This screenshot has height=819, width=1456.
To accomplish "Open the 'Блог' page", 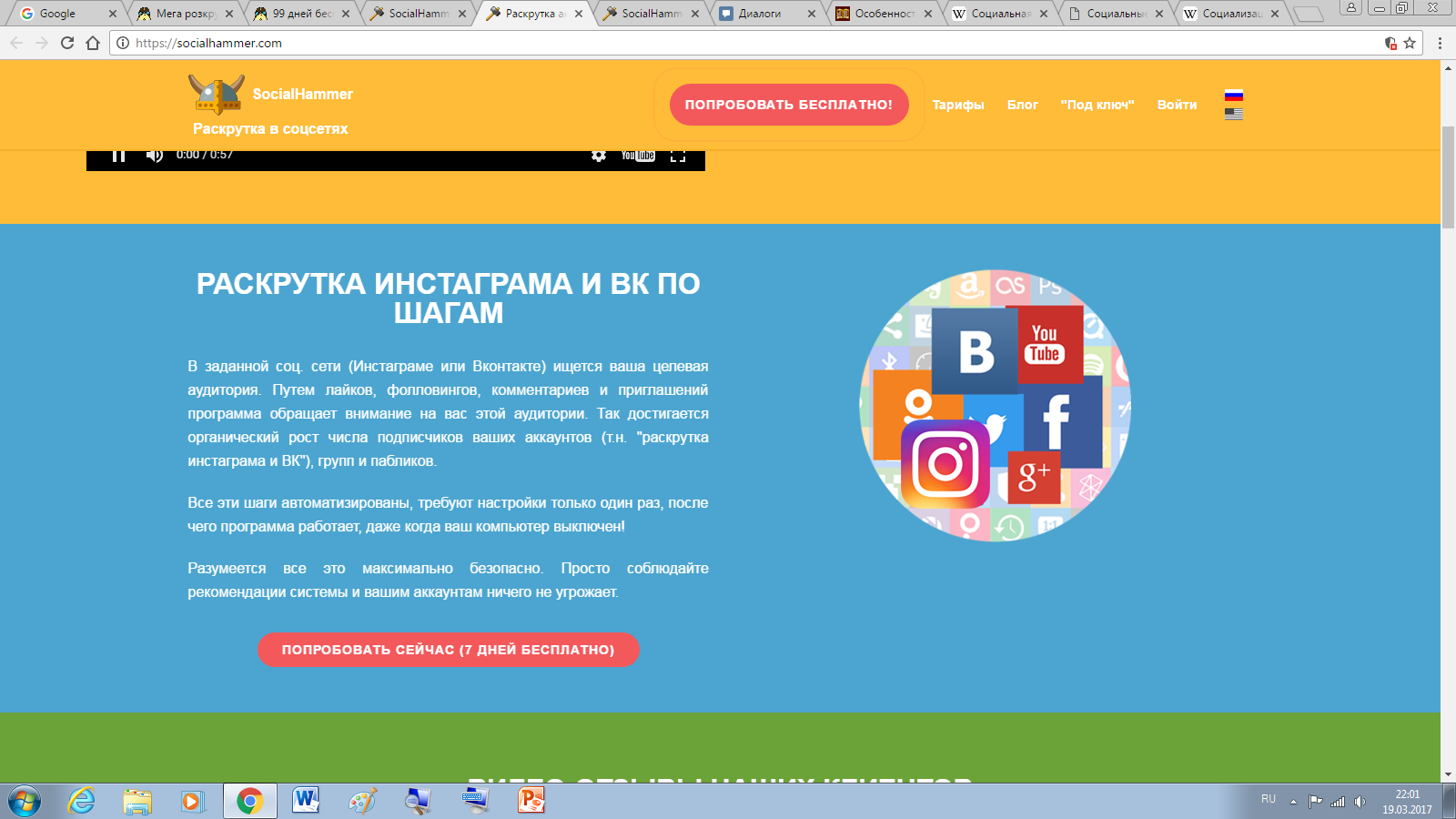I will tap(1023, 105).
